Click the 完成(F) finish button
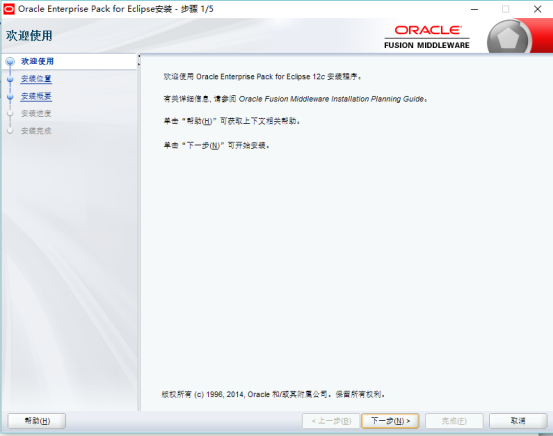Image resolution: width=553 pixels, height=436 pixels. 454,421
